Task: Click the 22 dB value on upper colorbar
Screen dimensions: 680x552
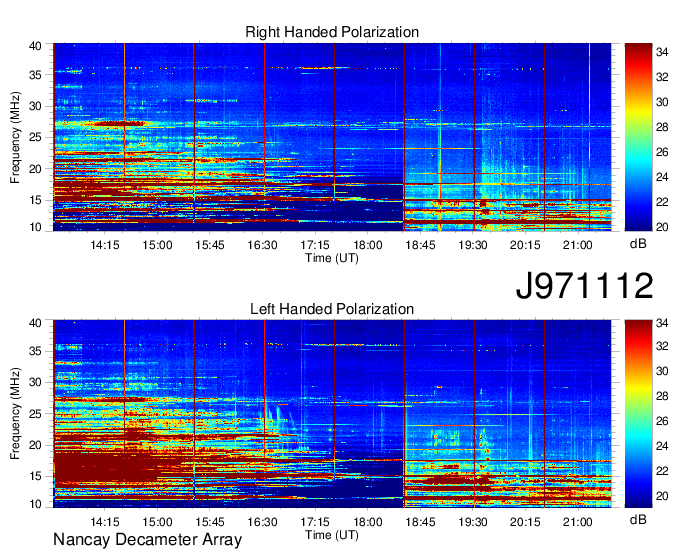Action: point(662,202)
